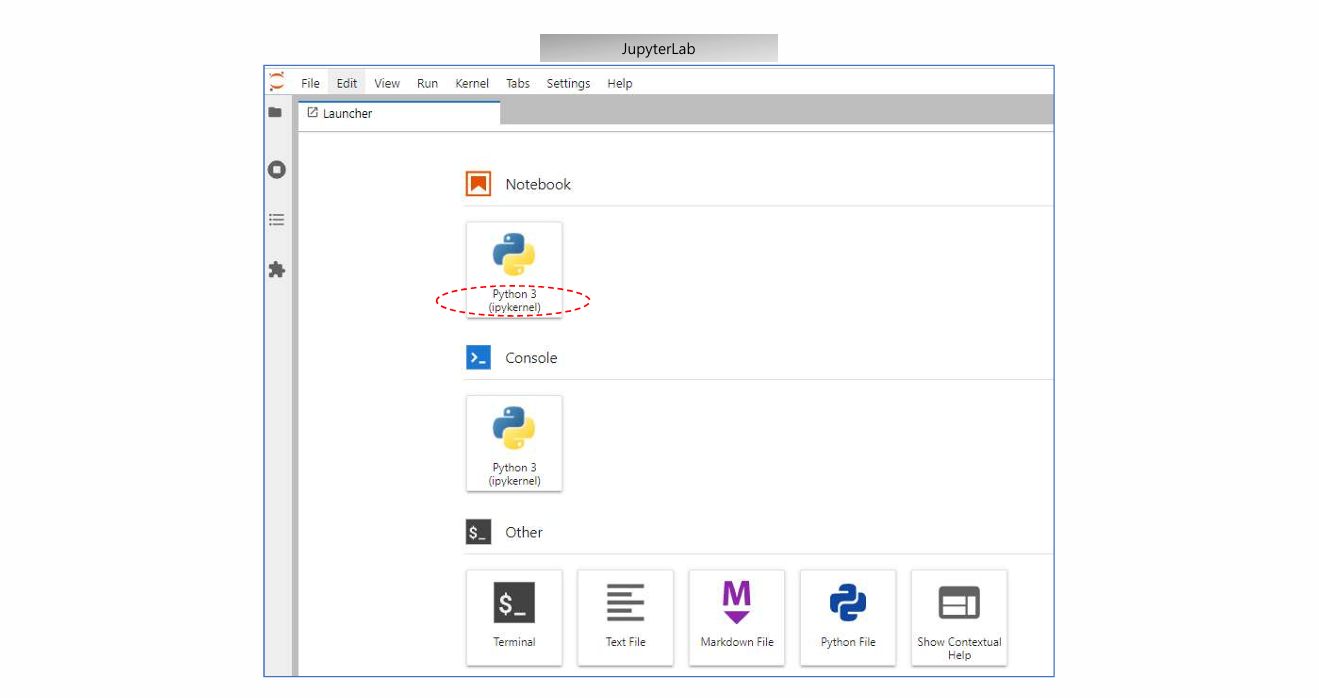Click the JupyterLab title label
Viewport: 1319px width, 698px height.
658,49
